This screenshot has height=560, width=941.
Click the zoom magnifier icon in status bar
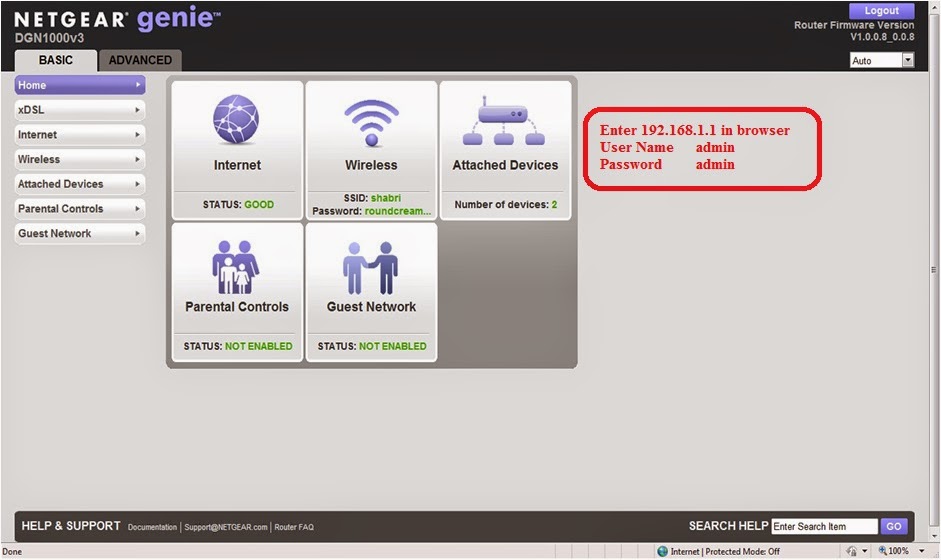tap(883, 550)
